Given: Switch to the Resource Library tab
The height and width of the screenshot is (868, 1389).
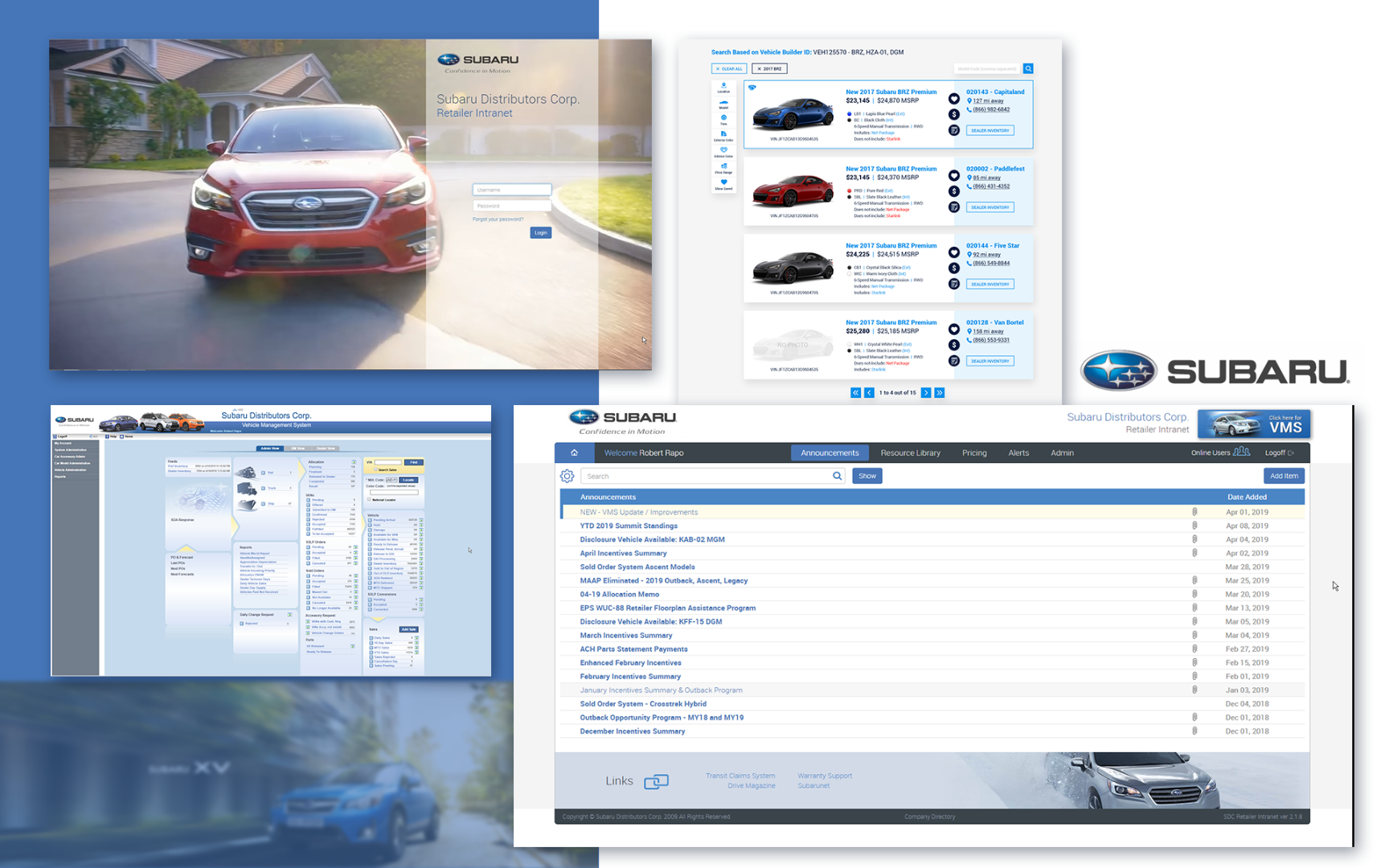Looking at the screenshot, I should [910, 452].
